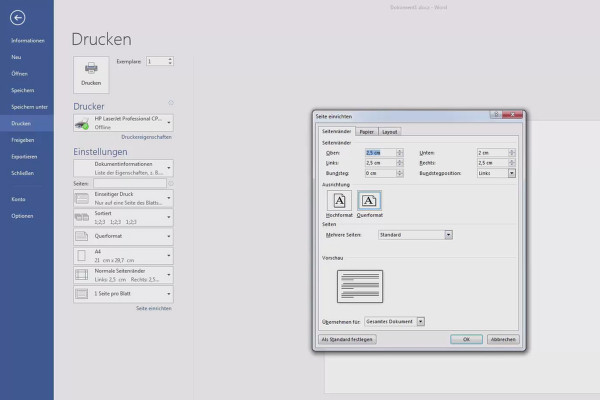This screenshot has width=600, height=400.
Task: Go back using the circular arrow icon
Action: tap(18, 18)
